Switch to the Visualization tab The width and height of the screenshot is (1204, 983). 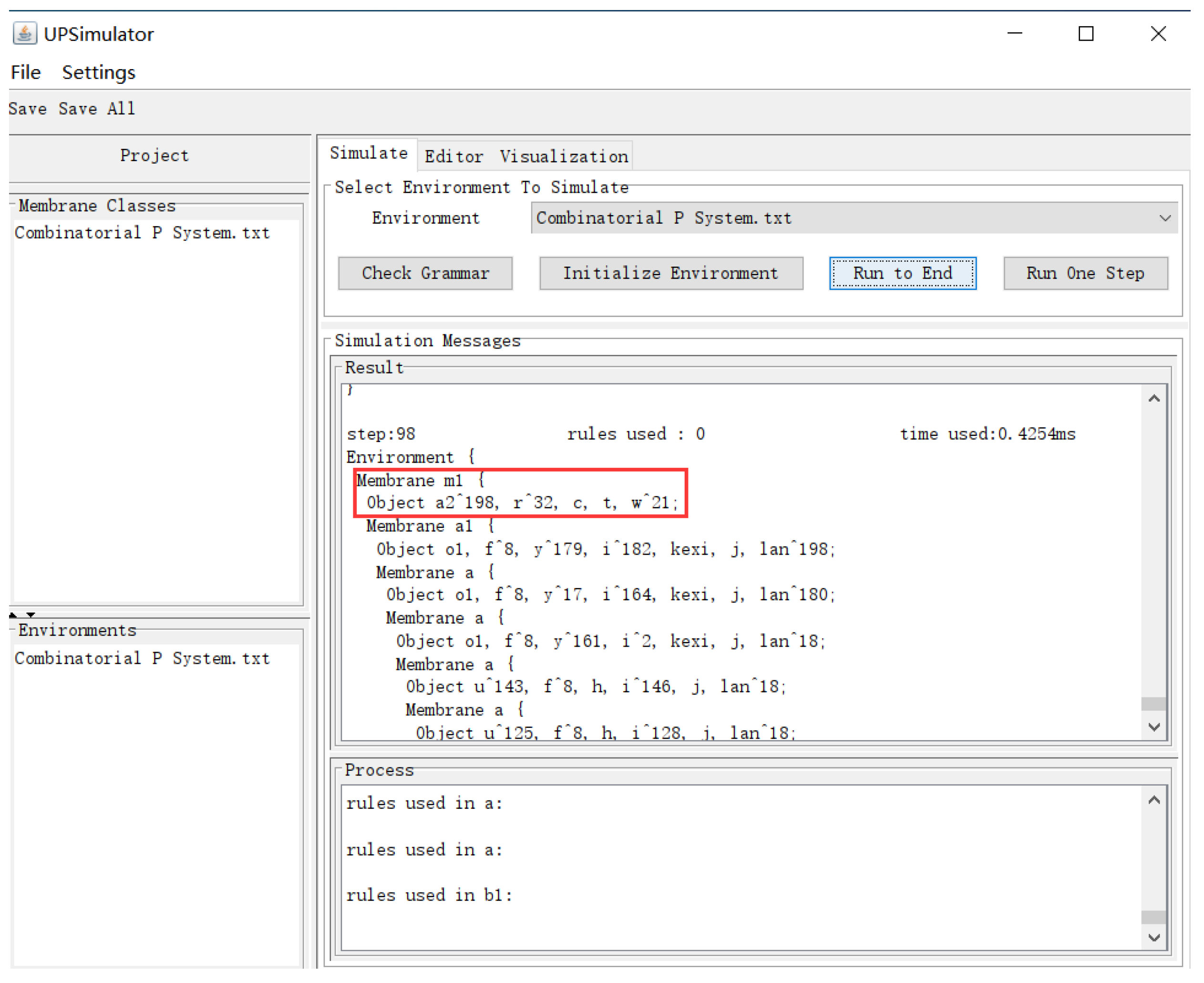[564, 157]
